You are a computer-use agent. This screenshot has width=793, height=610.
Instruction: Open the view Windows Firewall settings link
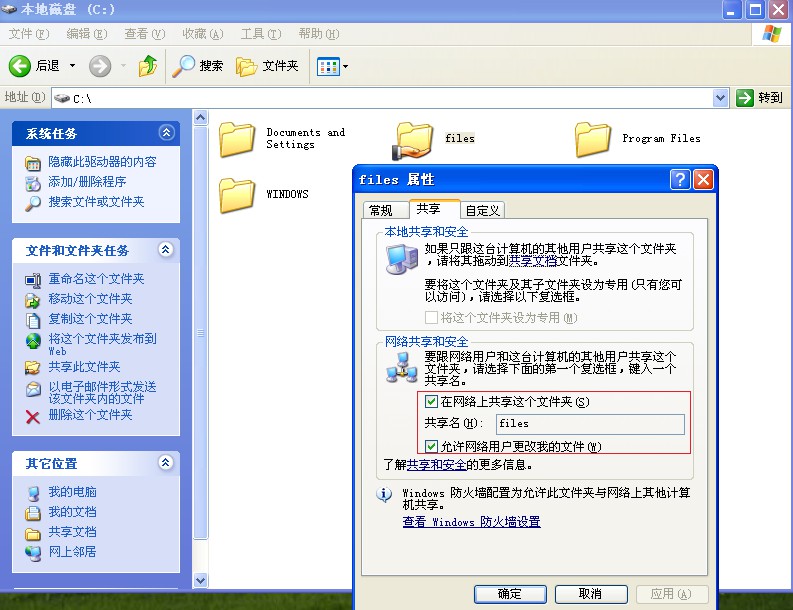pyautogui.click(x=471, y=521)
